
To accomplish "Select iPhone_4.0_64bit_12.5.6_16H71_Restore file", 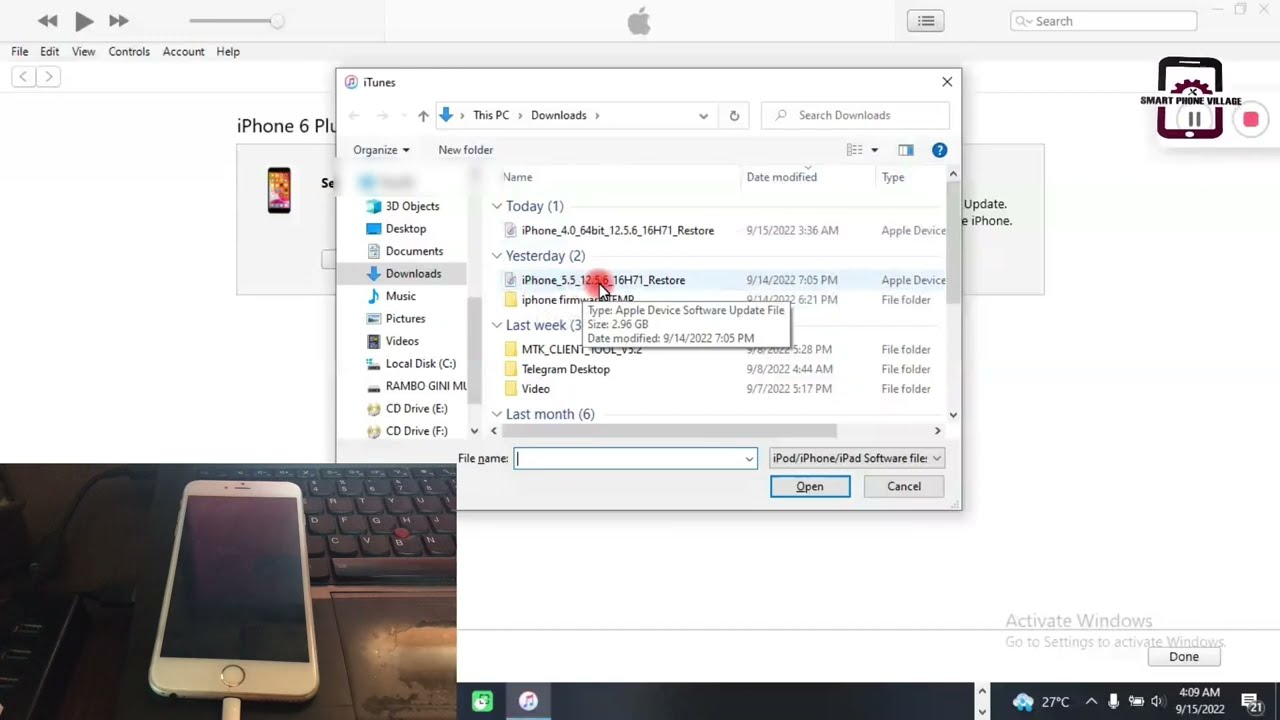I will pos(617,230).
